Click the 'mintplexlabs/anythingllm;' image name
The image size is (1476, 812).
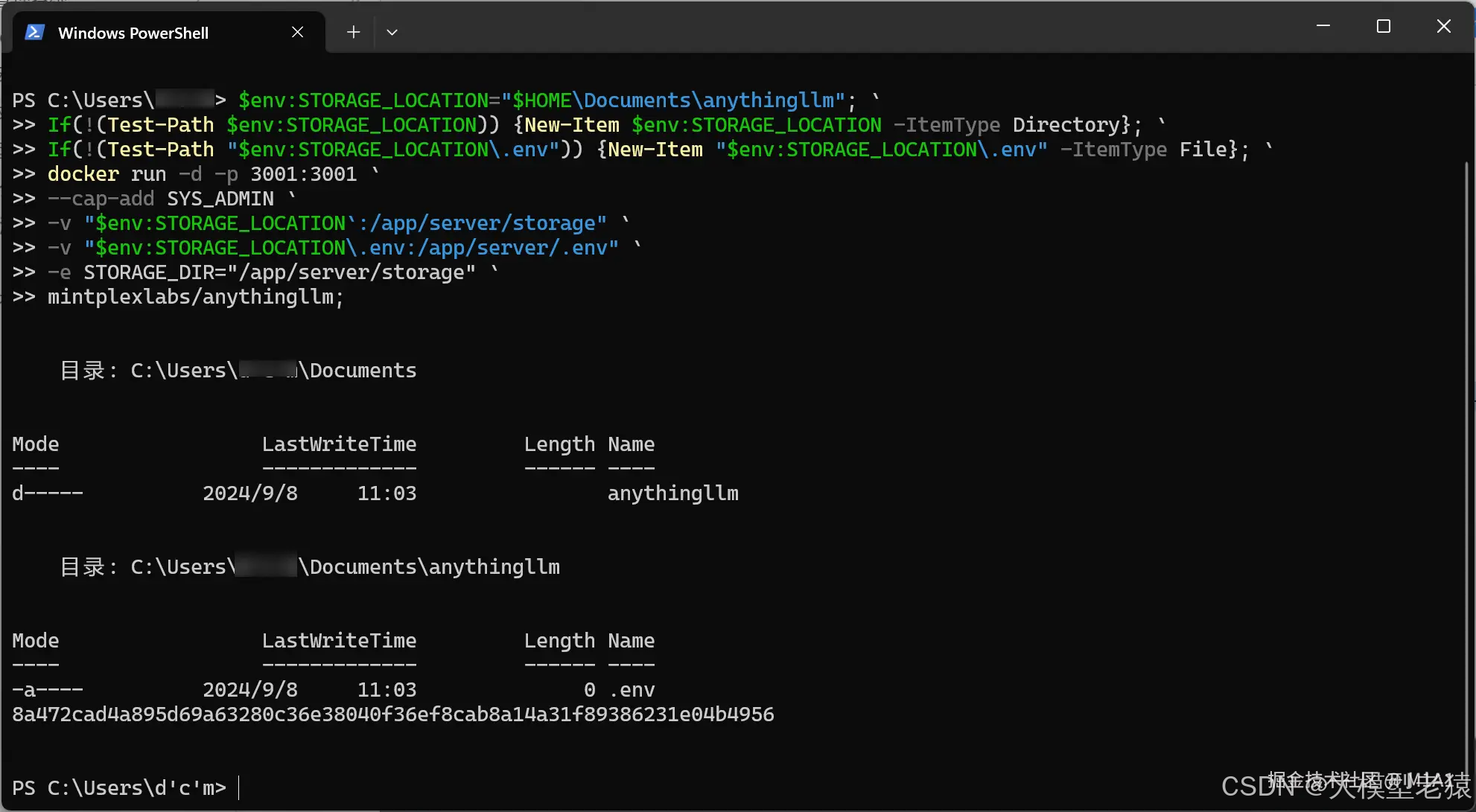(196, 297)
